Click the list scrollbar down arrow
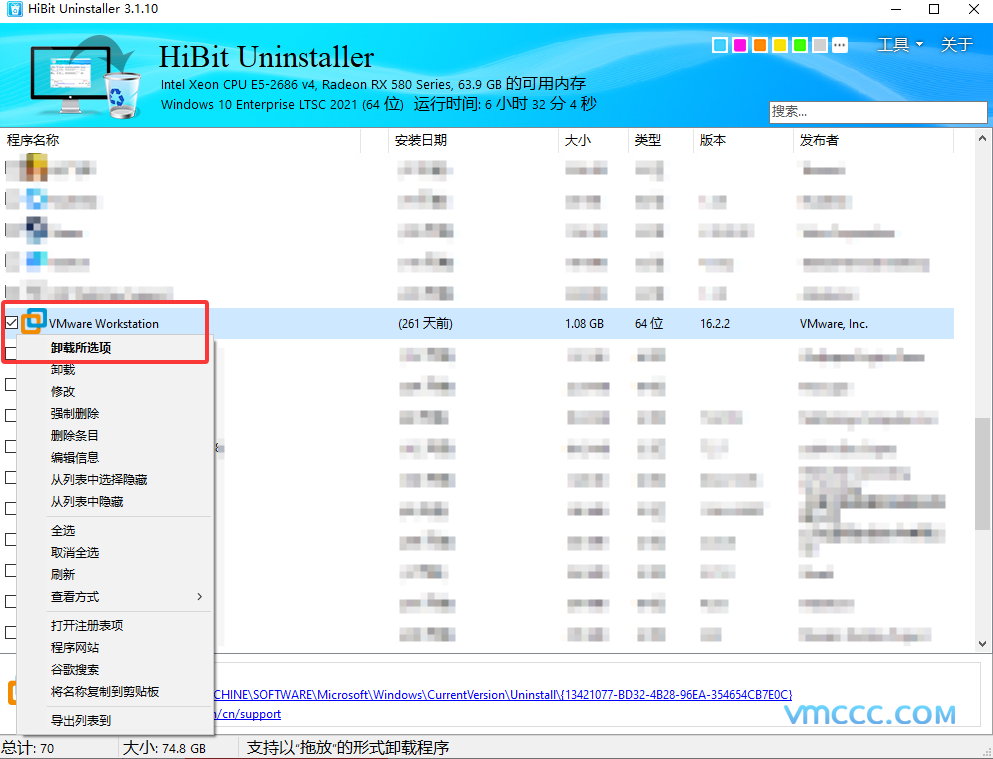This screenshot has width=993, height=759. [x=982, y=644]
